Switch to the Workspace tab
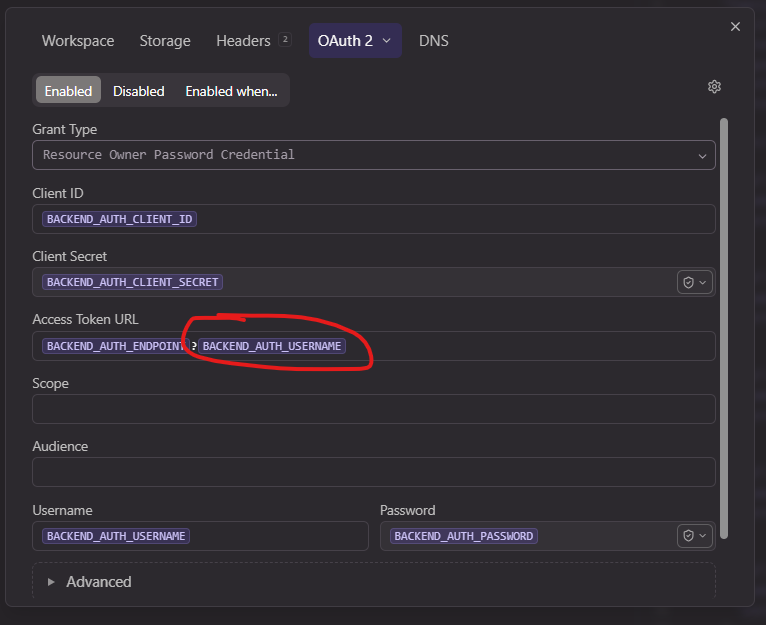 (x=78, y=41)
